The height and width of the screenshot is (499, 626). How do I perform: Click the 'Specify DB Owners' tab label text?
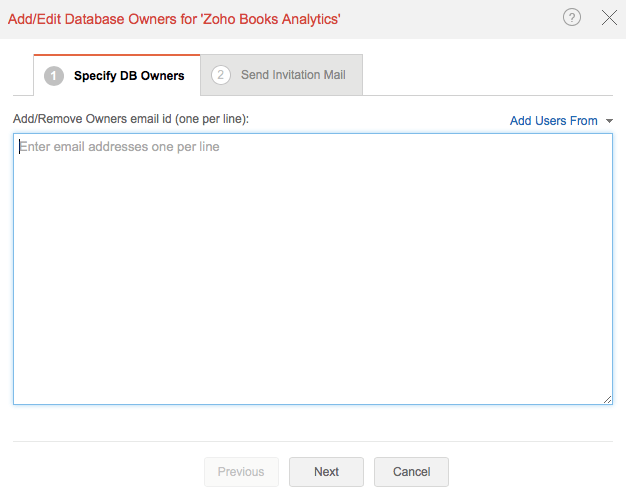[129, 76]
